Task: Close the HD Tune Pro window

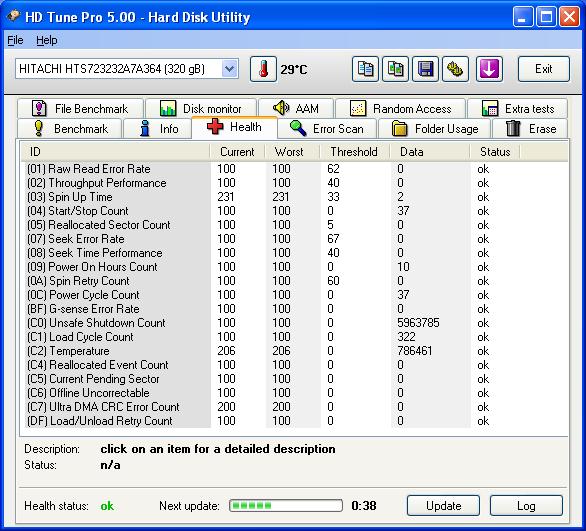Action: (569, 17)
